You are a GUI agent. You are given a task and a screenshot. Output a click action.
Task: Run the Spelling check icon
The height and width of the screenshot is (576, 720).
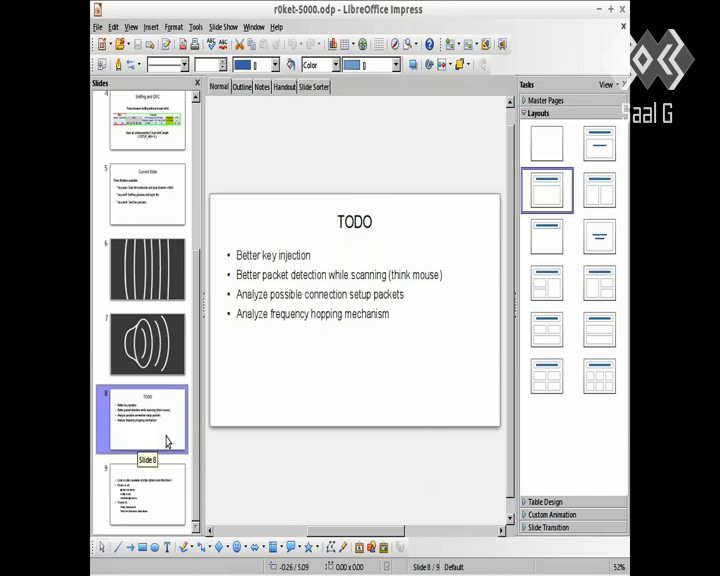[x=211, y=44]
